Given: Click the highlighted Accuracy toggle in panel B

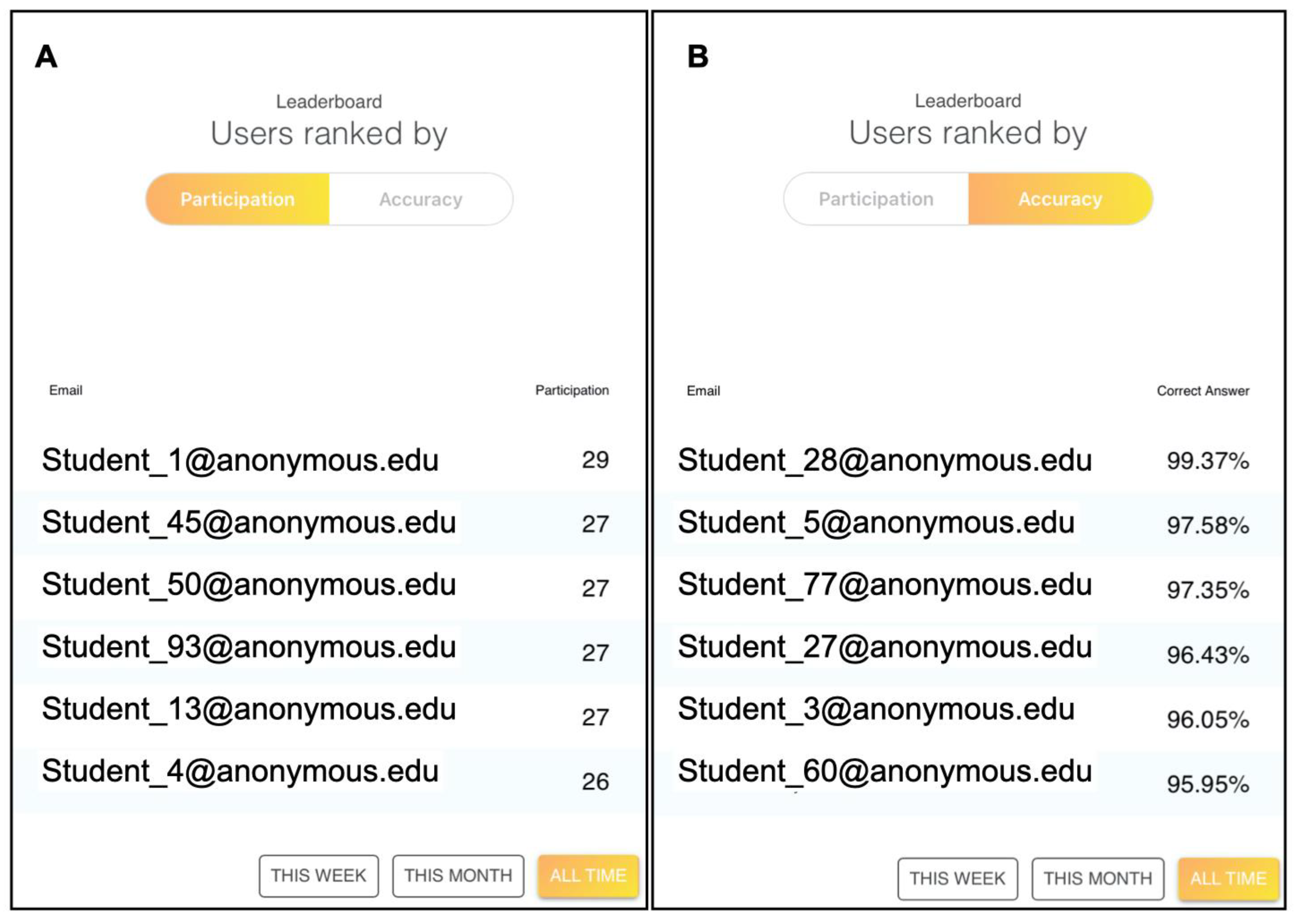Looking at the screenshot, I should pyautogui.click(x=1060, y=198).
